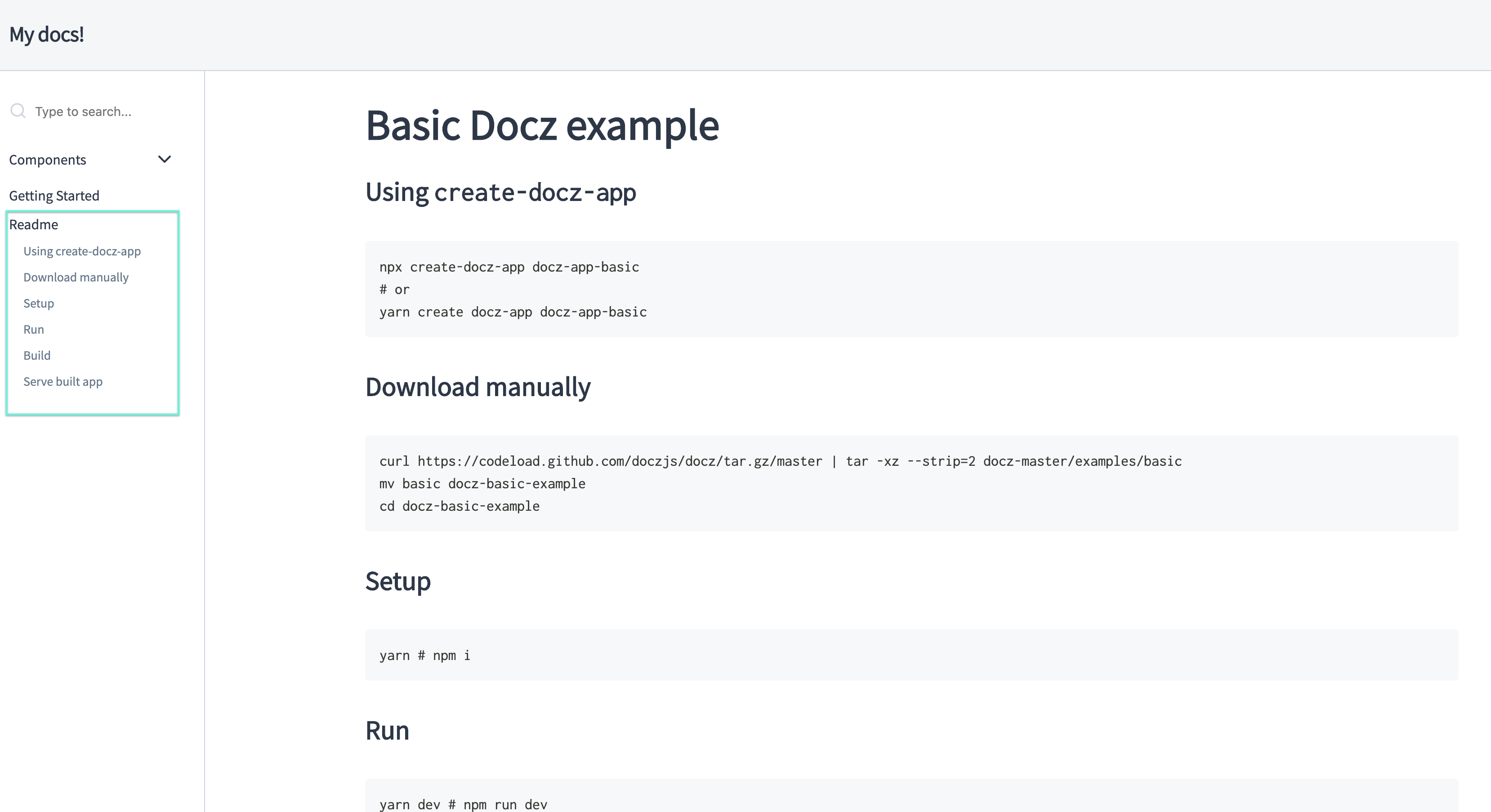Screen dimensions: 1491x812
Task: Click the npx create-docz-app code block
Action: (x=911, y=289)
